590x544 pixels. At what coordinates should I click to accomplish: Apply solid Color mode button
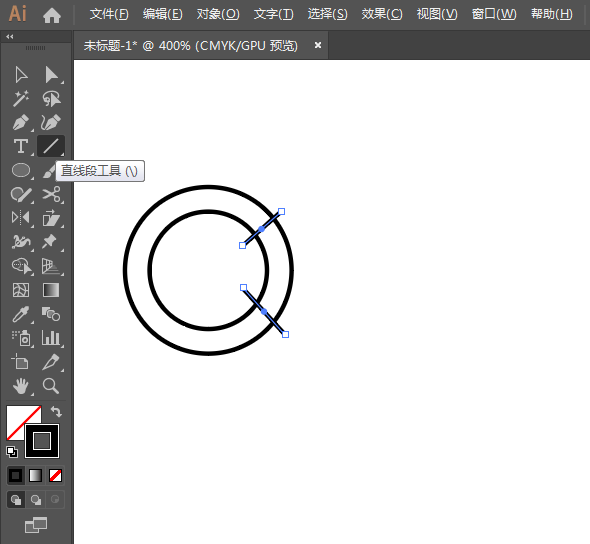(16, 476)
